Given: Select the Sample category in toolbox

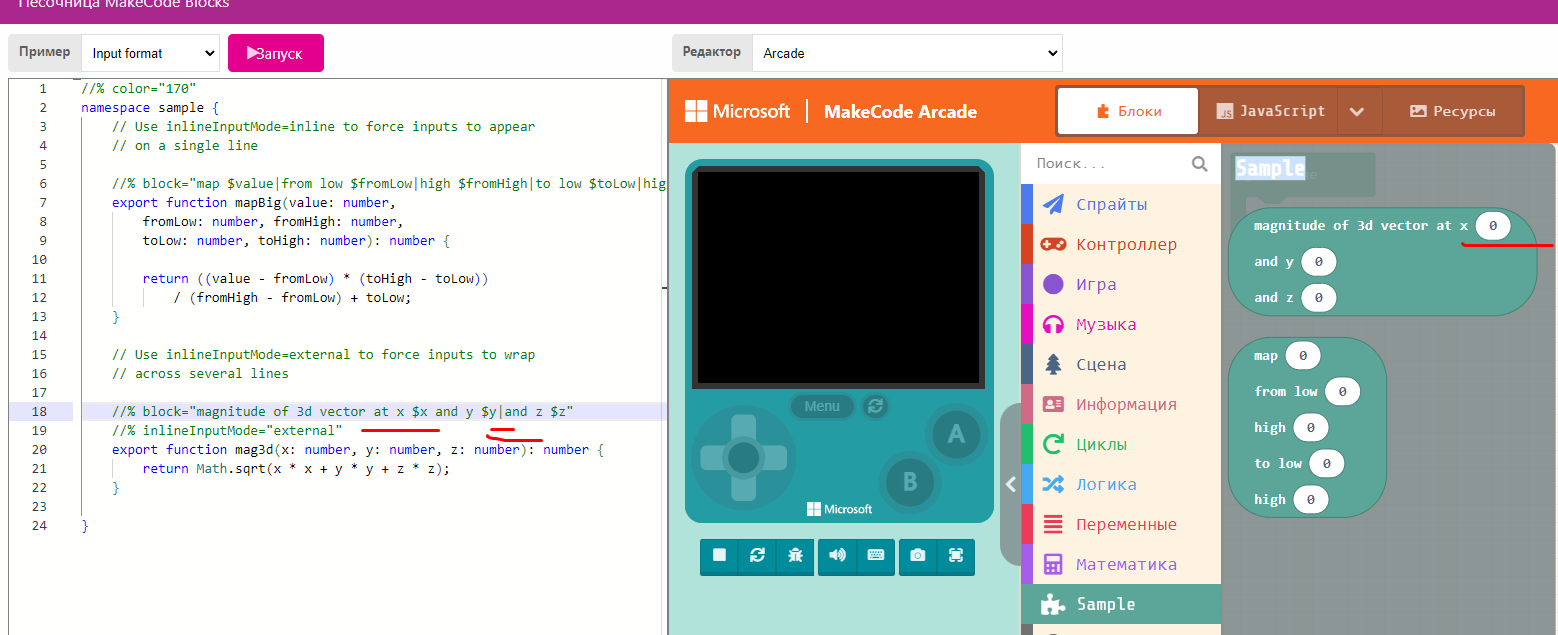Looking at the screenshot, I should tap(1121, 604).
